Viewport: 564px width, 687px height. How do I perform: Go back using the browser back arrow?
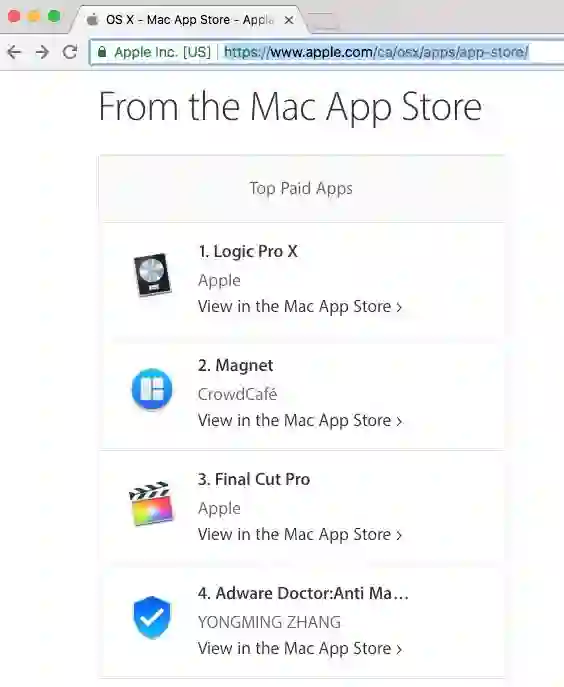14,52
